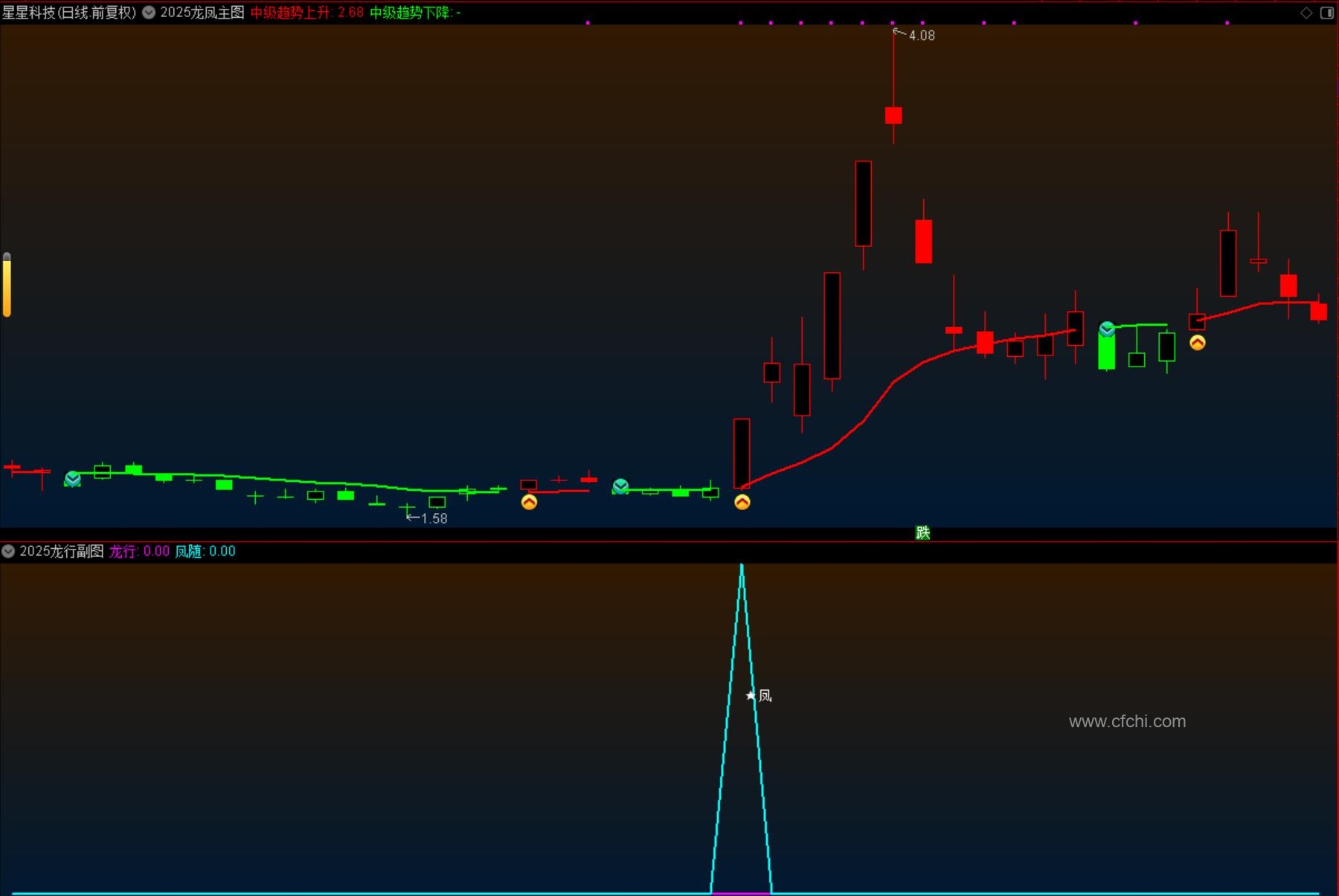Click the sell marker on the large solid green candle

(x=1107, y=329)
